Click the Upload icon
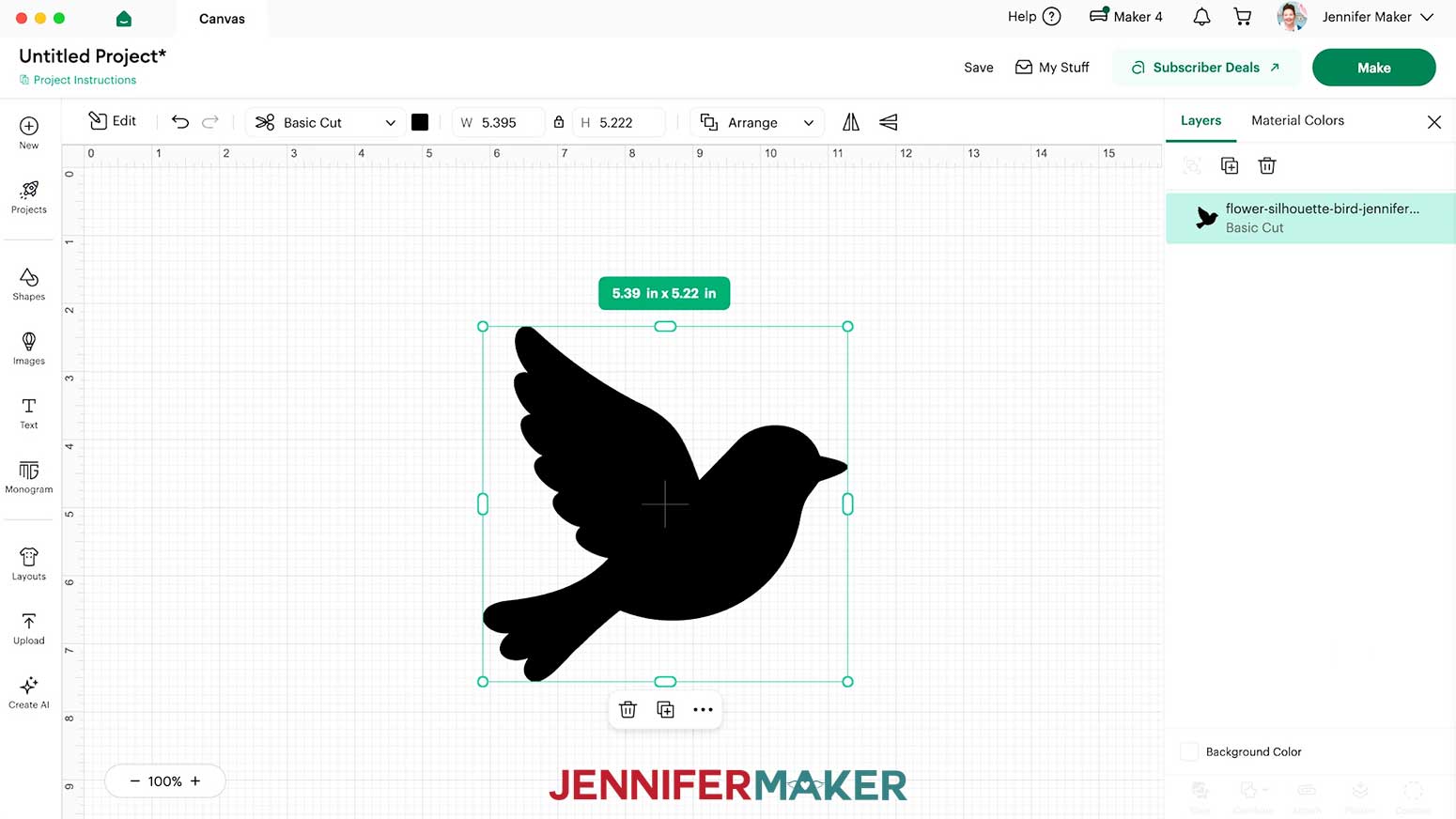The width and height of the screenshot is (1456, 819). 29,628
